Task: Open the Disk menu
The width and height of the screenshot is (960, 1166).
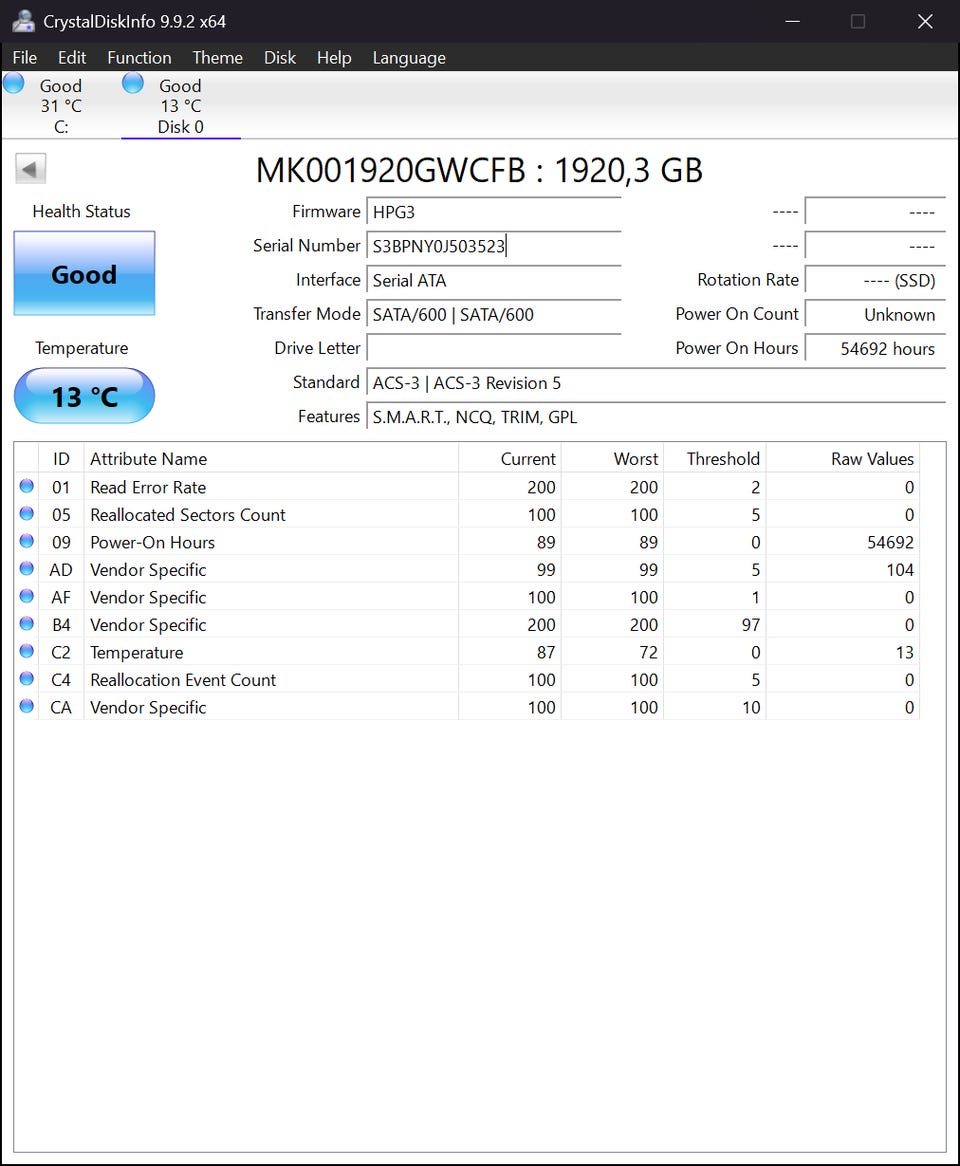Action: point(280,57)
